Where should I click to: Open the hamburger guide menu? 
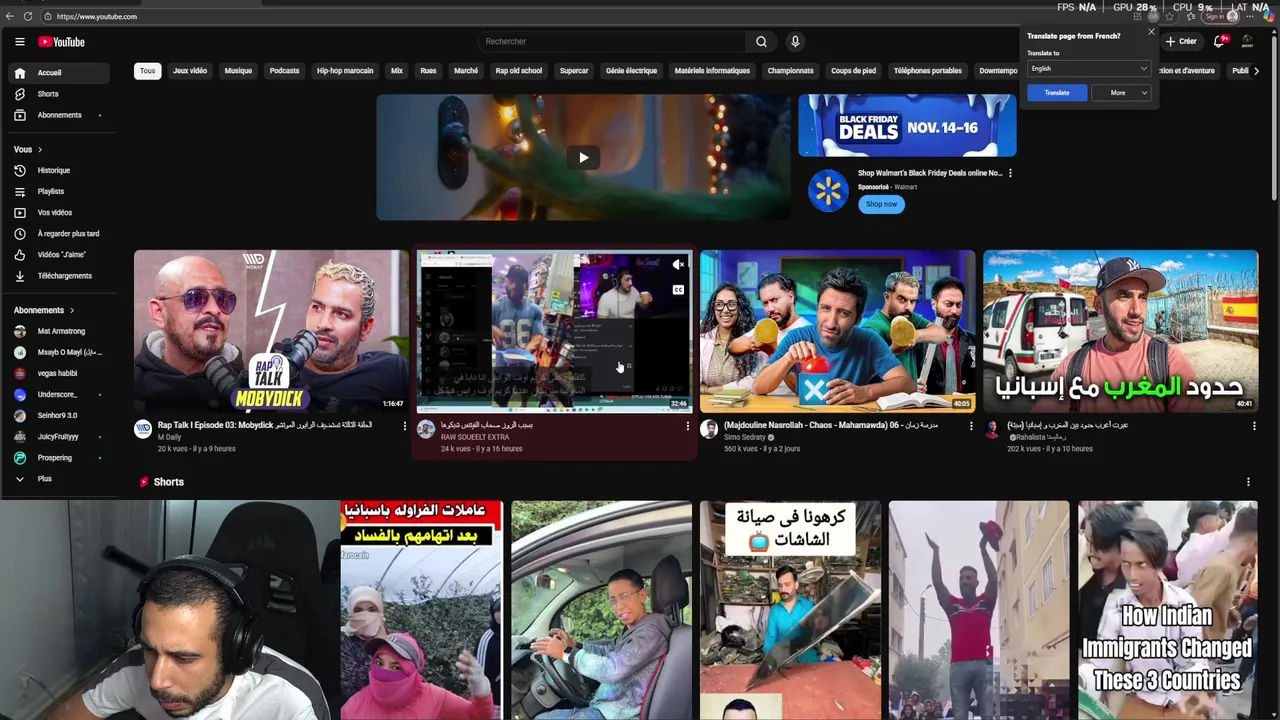point(19,42)
